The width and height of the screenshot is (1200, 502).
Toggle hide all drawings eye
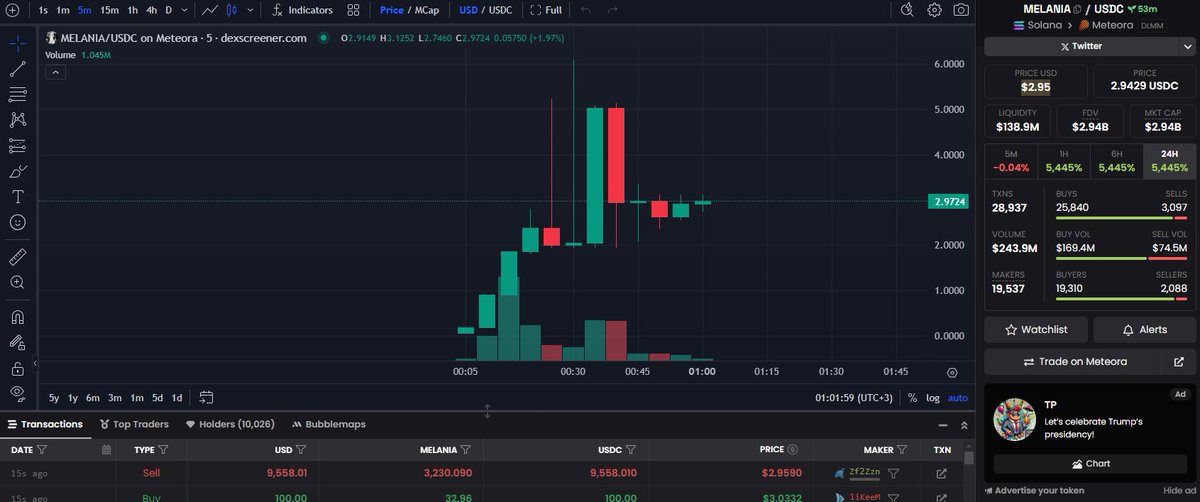click(17, 392)
